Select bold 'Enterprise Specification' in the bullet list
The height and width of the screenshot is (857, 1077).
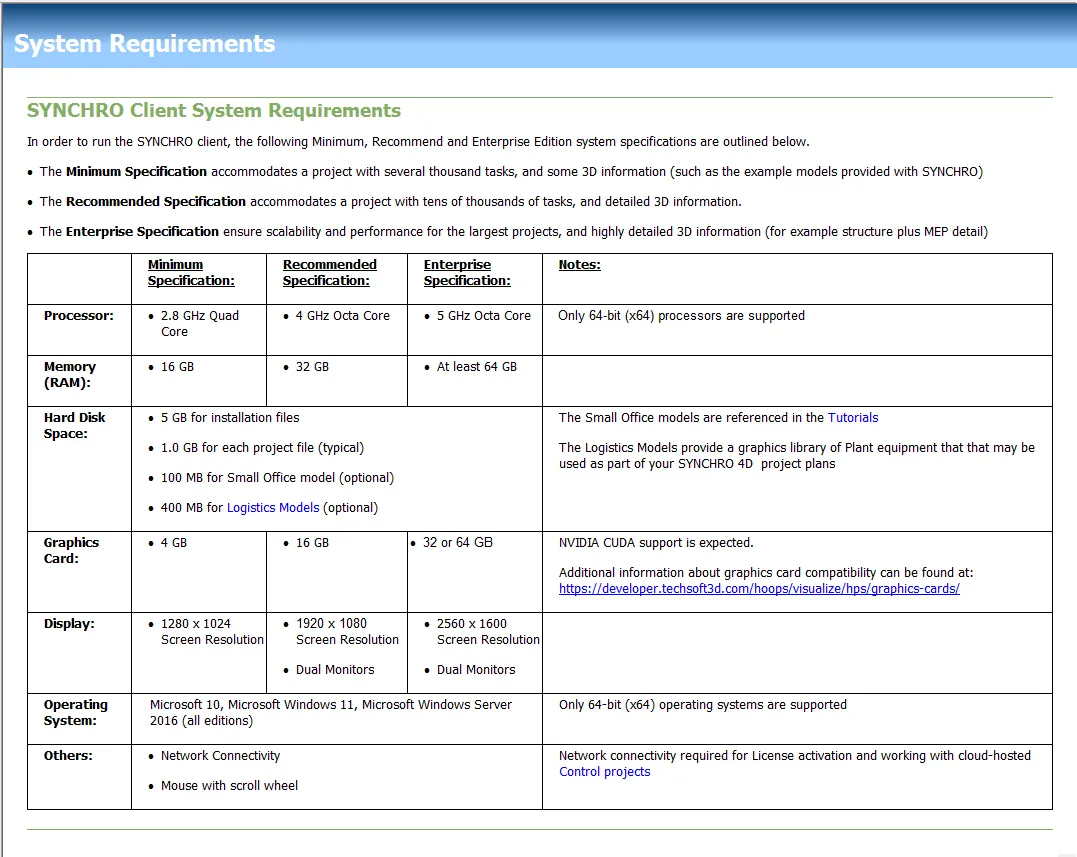(x=142, y=232)
